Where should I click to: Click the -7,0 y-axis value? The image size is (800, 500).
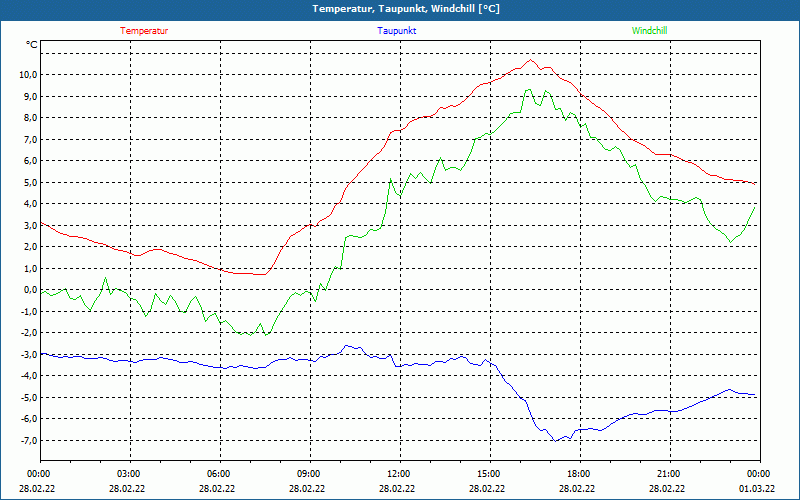click(29, 440)
